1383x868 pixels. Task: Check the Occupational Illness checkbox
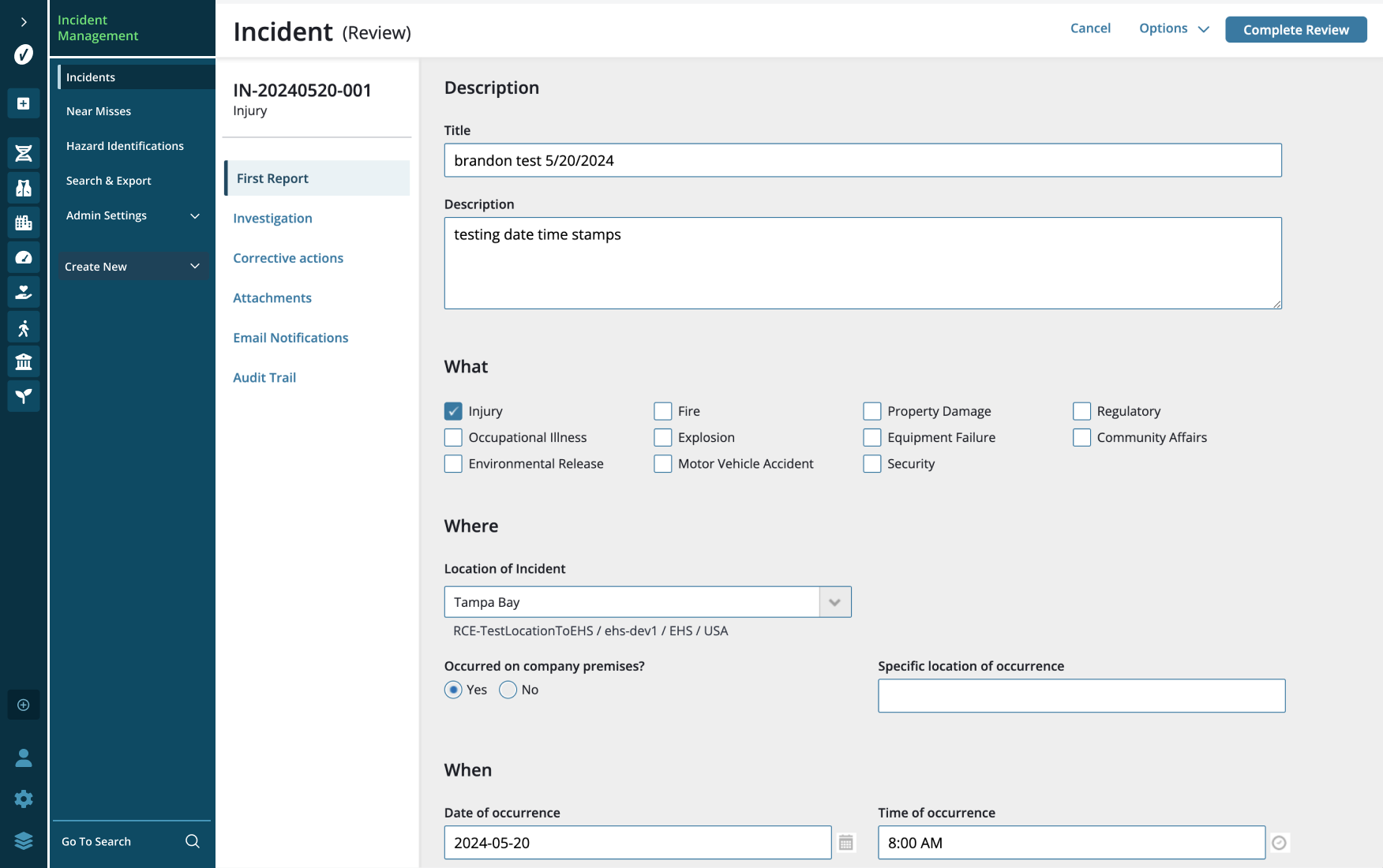(x=453, y=437)
